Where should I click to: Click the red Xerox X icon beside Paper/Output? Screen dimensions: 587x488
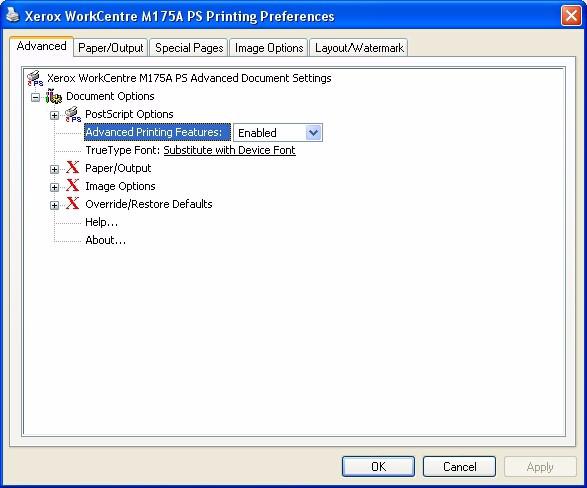73,168
